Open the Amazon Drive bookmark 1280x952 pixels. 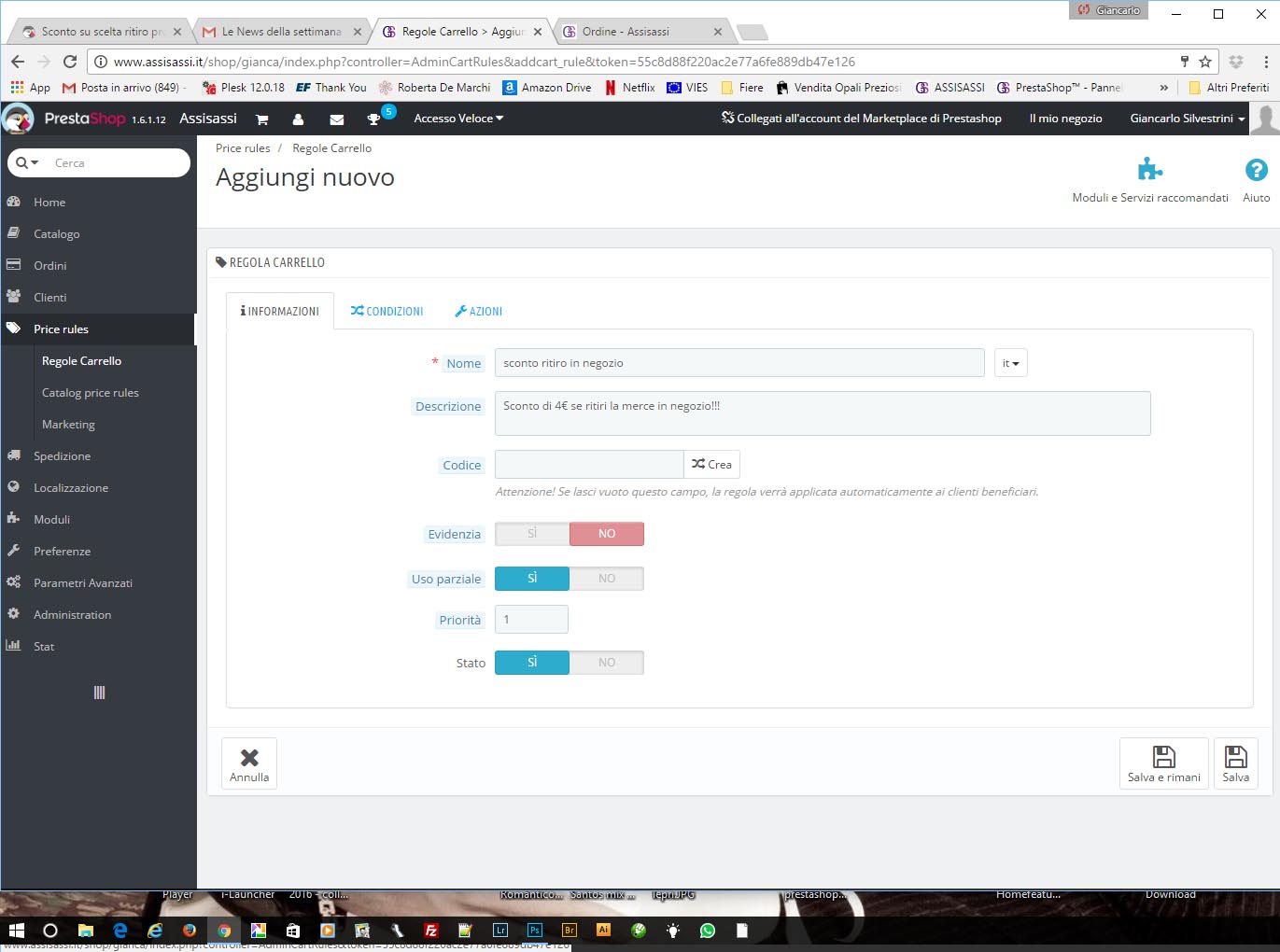[547, 88]
